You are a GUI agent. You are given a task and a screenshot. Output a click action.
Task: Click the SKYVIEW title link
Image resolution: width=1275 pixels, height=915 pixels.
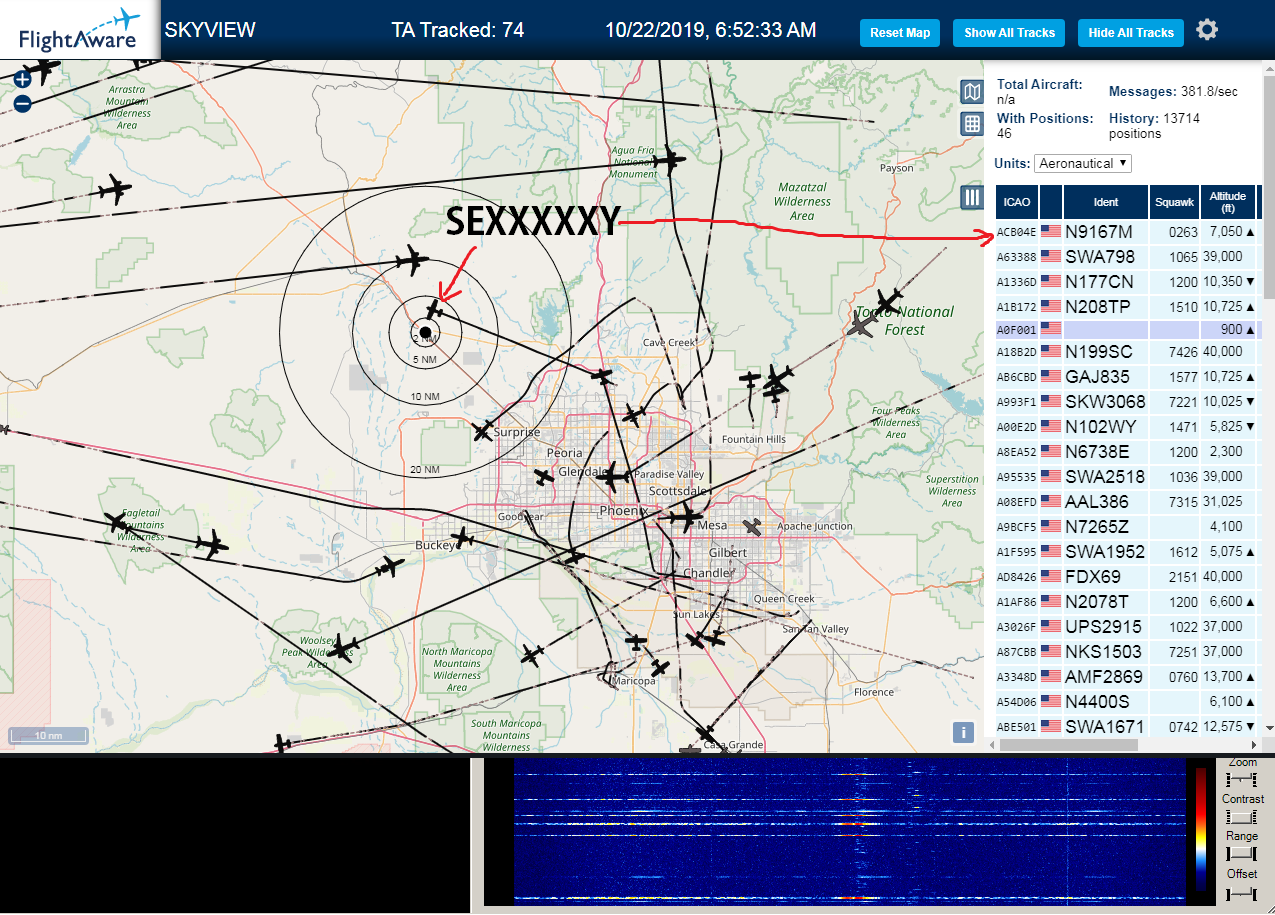tap(210, 30)
